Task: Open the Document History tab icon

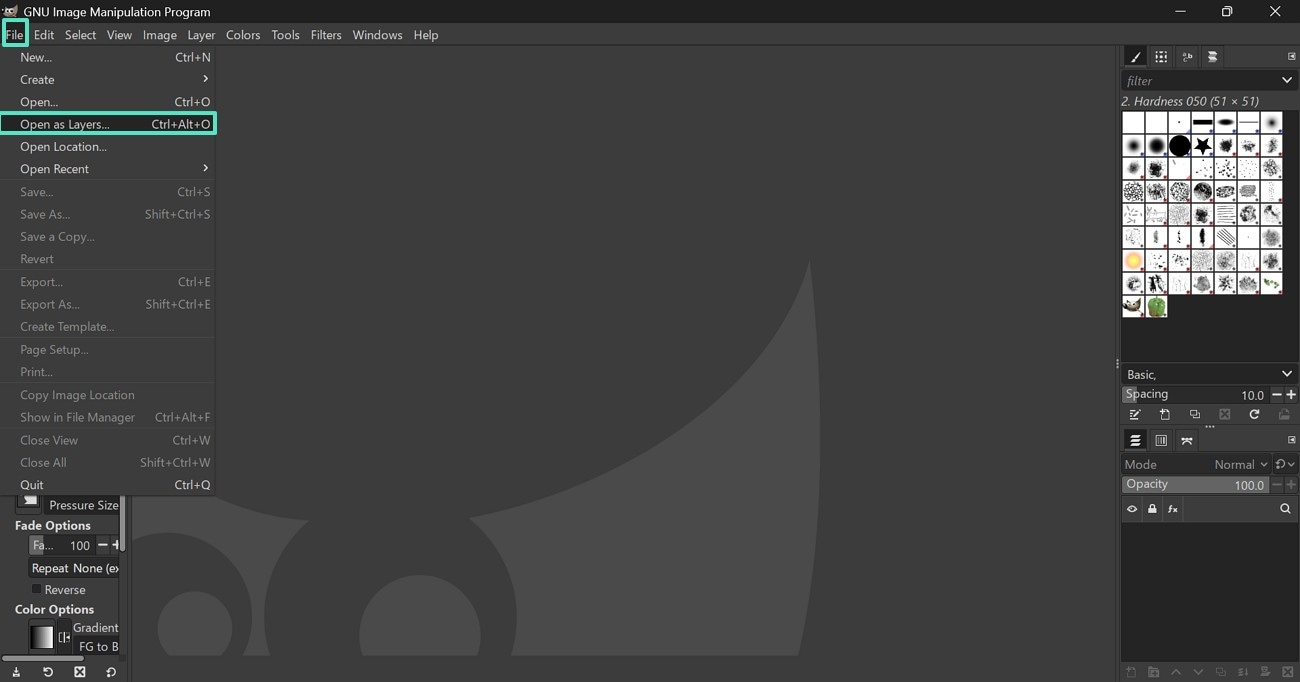Action: click(1212, 57)
